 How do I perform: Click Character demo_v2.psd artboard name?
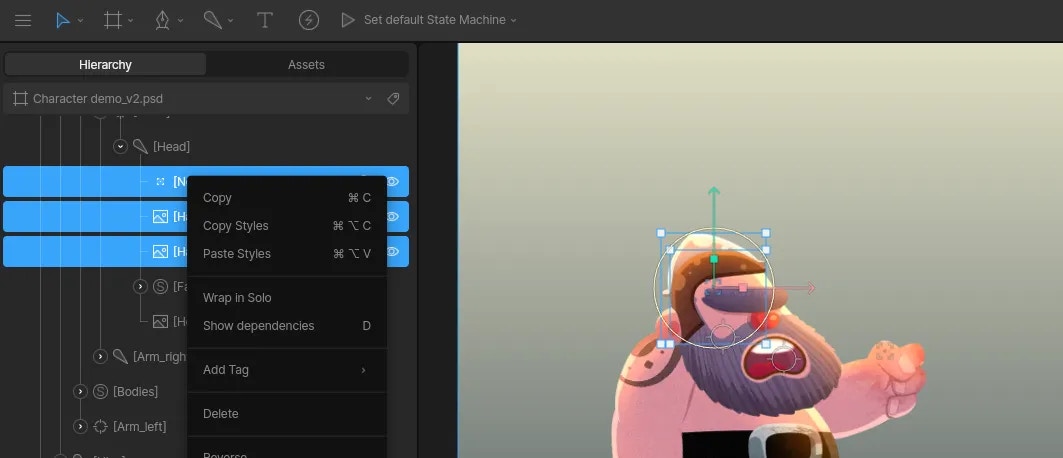coord(98,99)
